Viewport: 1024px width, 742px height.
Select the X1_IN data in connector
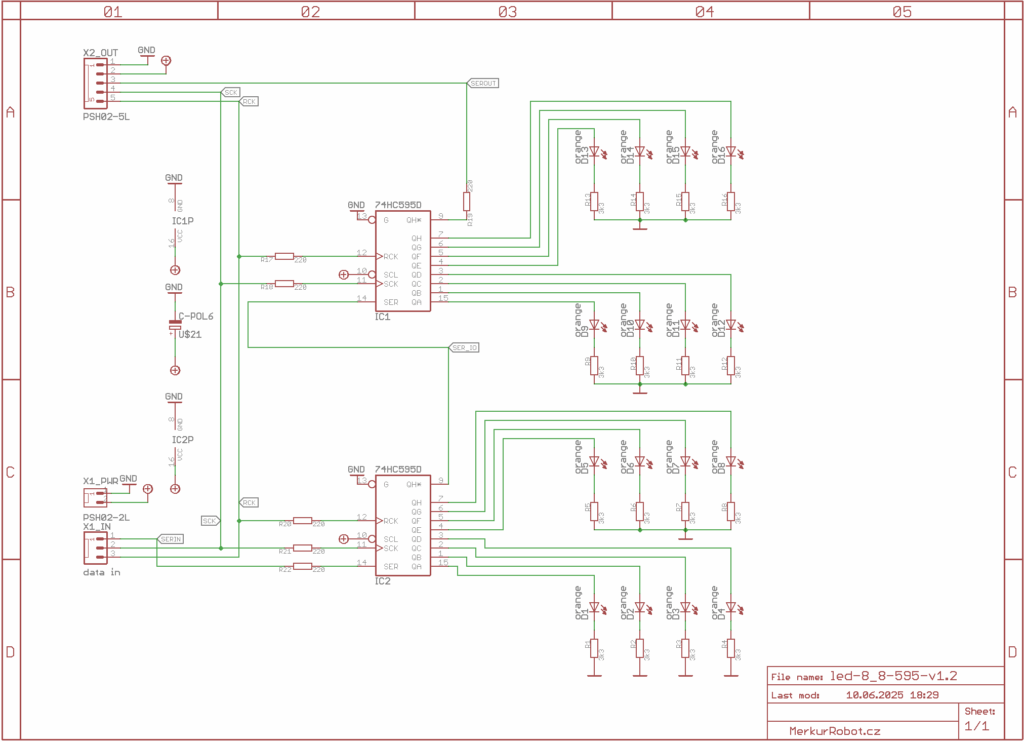(97, 545)
